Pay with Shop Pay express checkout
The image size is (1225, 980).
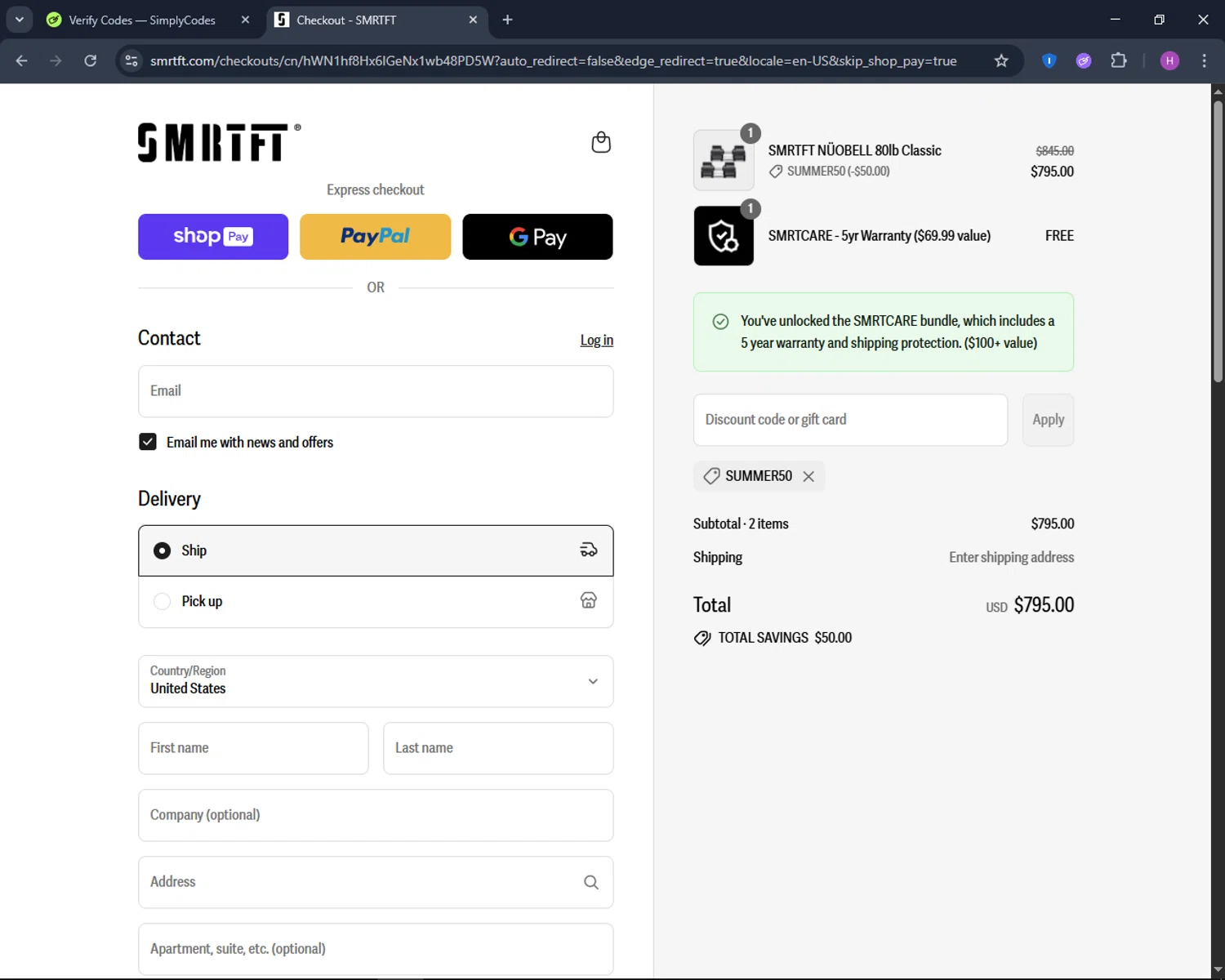[x=213, y=237]
